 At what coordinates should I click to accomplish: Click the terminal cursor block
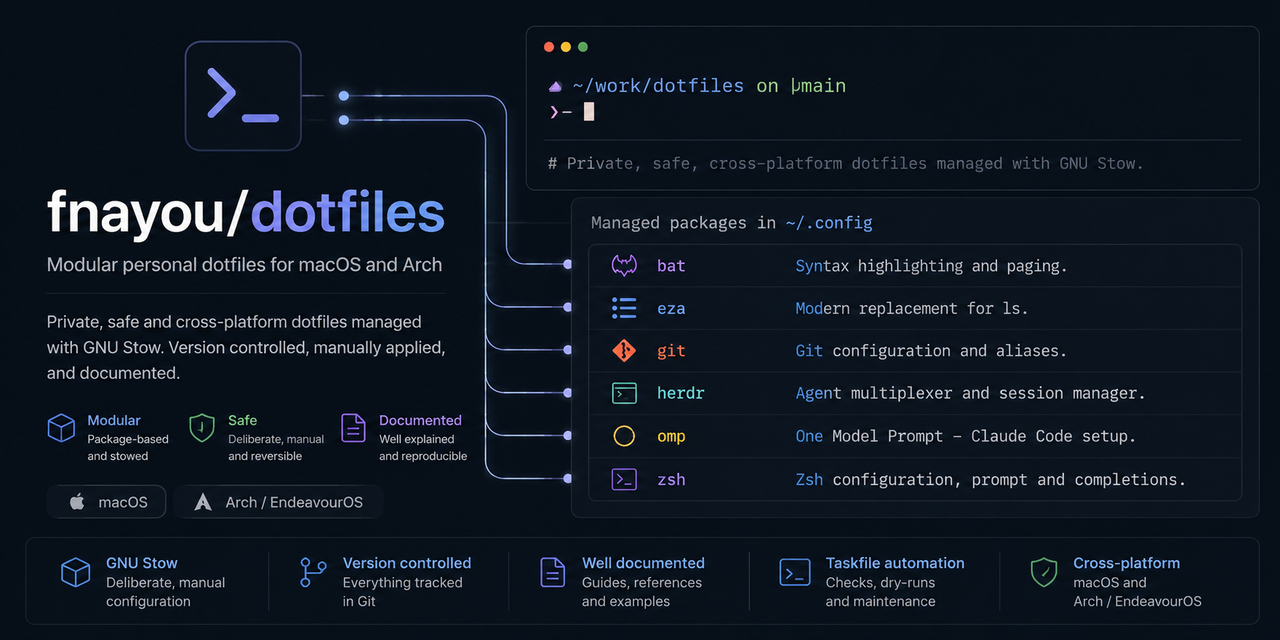[x=589, y=111]
